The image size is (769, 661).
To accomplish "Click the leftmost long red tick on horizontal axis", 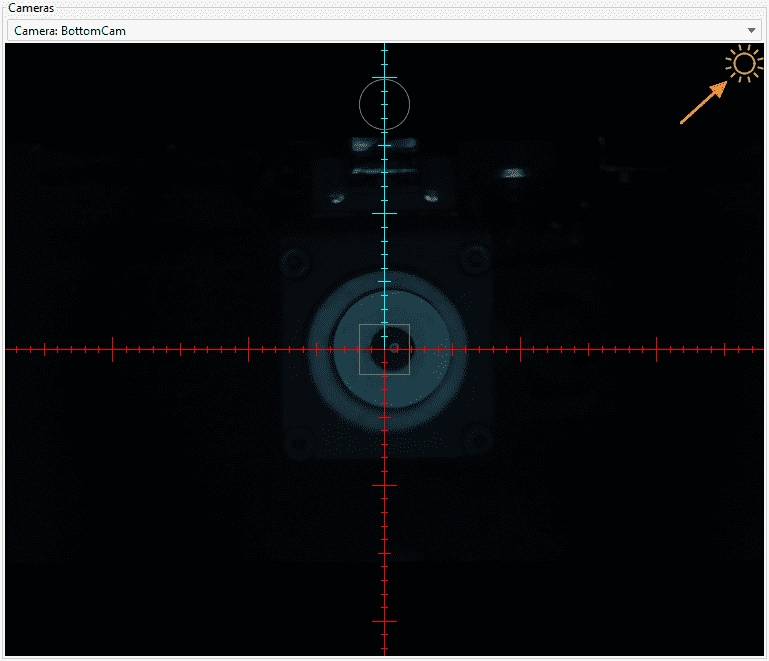I will (112, 349).
